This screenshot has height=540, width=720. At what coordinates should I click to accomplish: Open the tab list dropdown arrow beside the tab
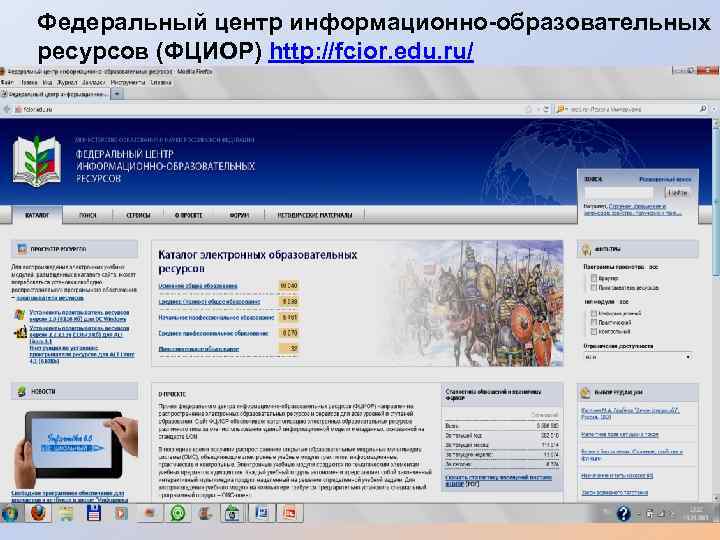[x=117, y=94]
